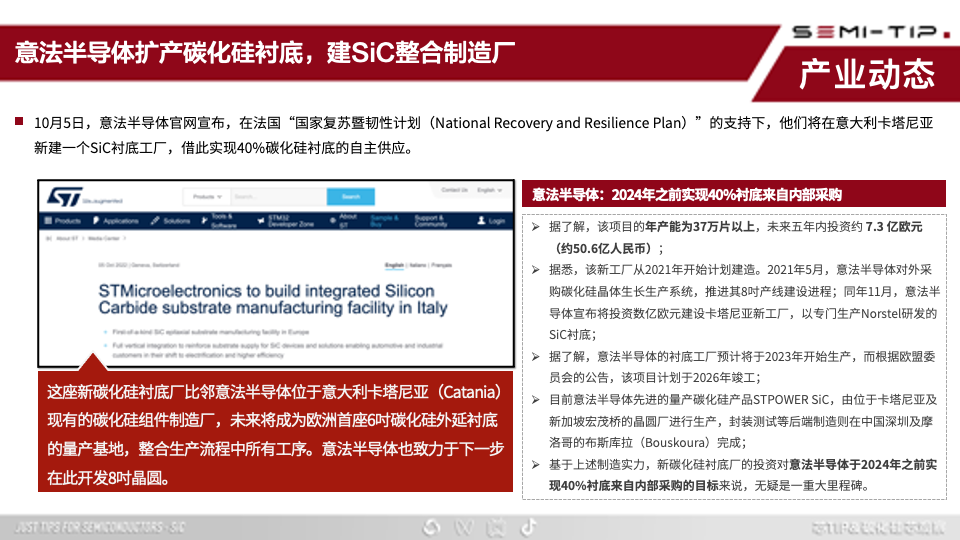Screen dimensions: 960x540
Task: Click footer text JUST TIPS FOR SEMICONDUCTORS
Action: click(89, 527)
